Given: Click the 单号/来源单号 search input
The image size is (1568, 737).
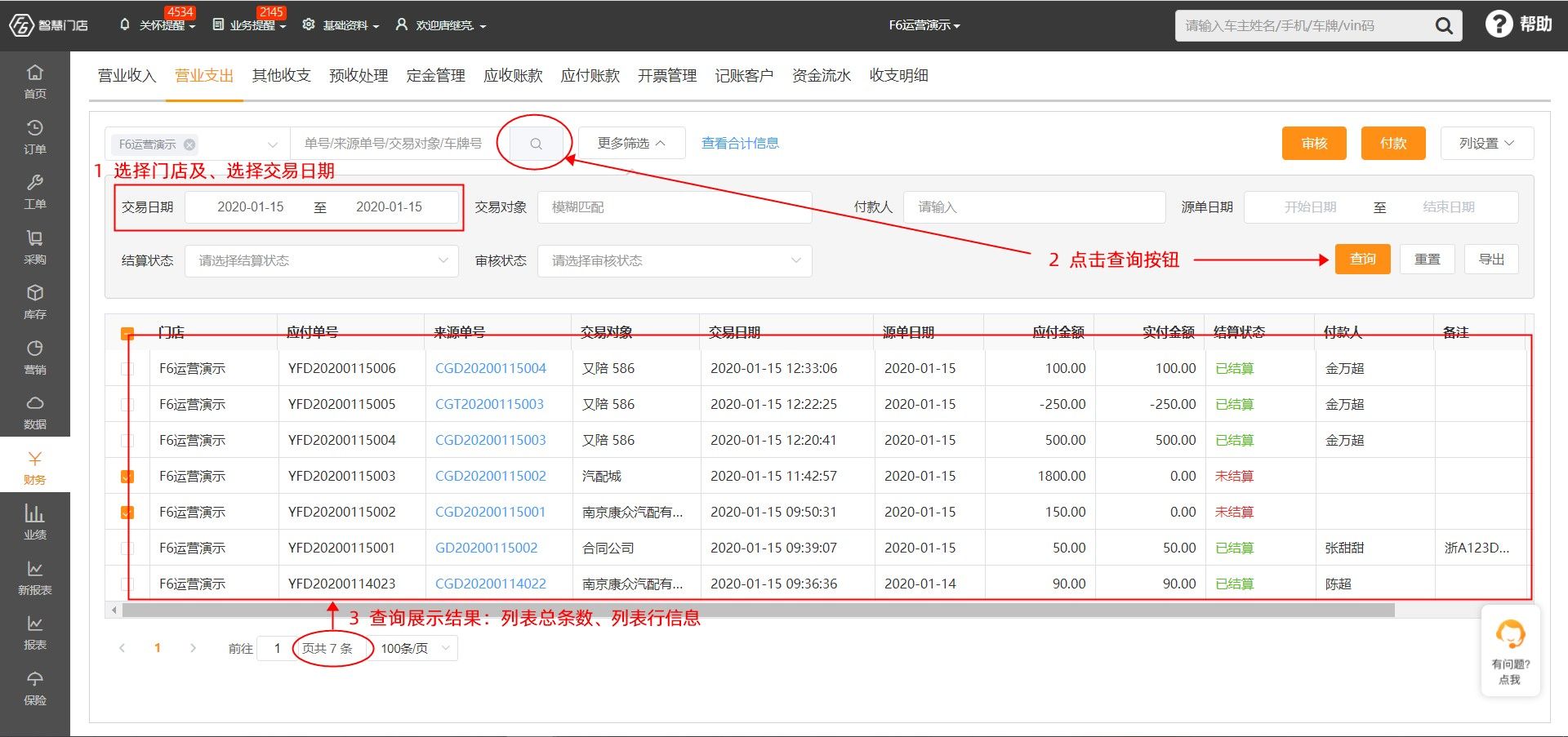Looking at the screenshot, I should coord(399,144).
